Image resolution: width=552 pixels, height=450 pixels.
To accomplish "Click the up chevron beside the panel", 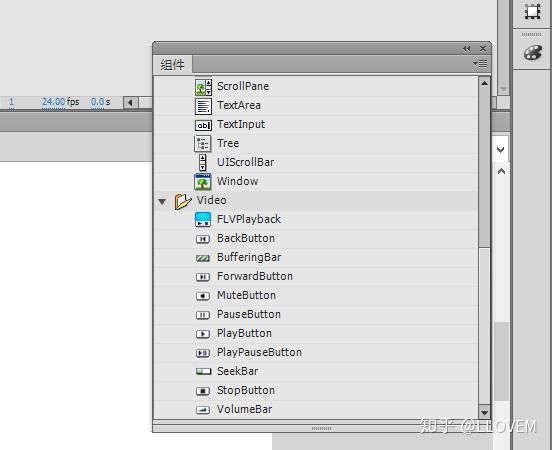I will pos(501,171).
